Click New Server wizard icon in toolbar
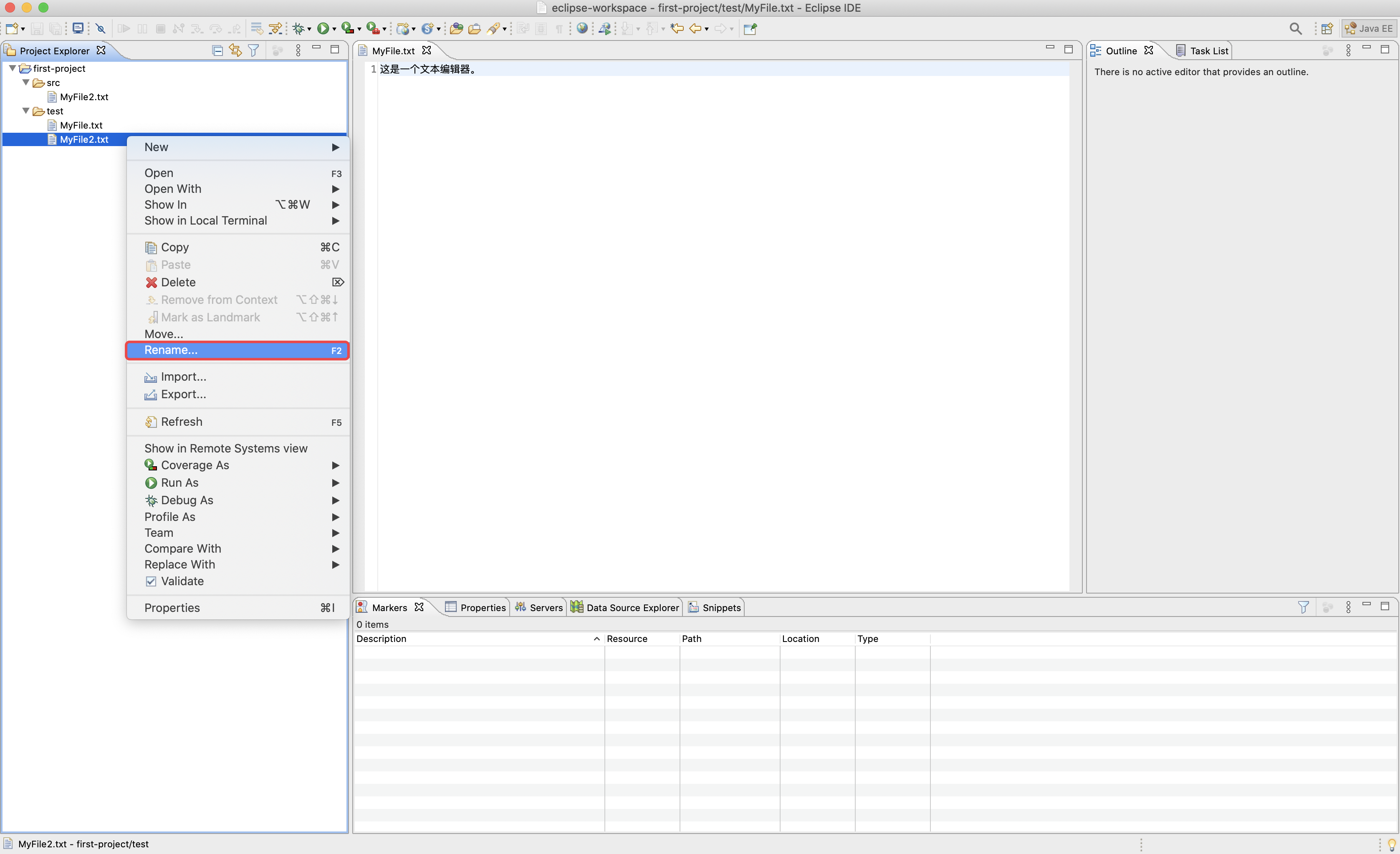This screenshot has height=854, width=1400. point(427,28)
